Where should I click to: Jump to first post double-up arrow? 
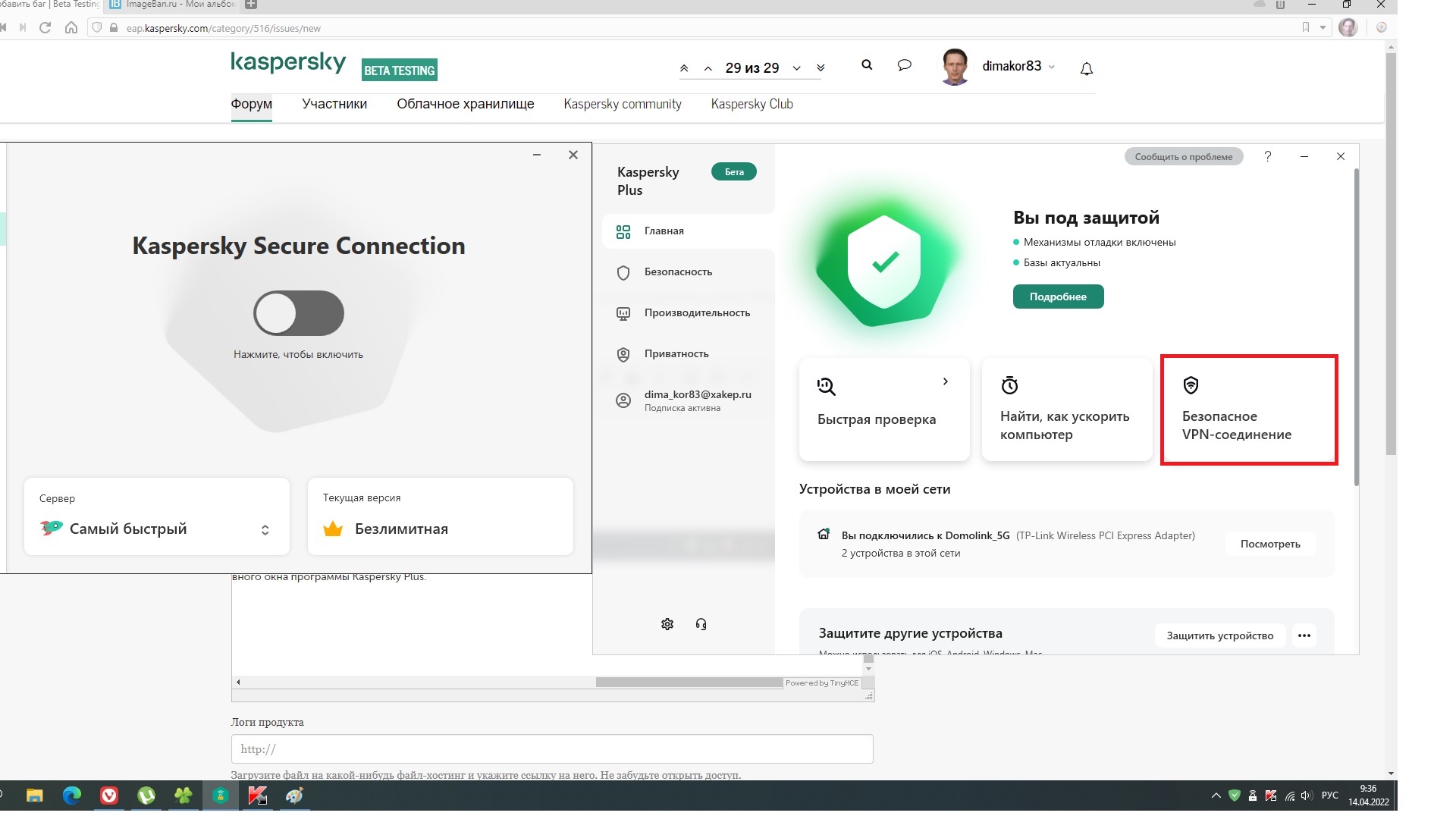(x=684, y=68)
